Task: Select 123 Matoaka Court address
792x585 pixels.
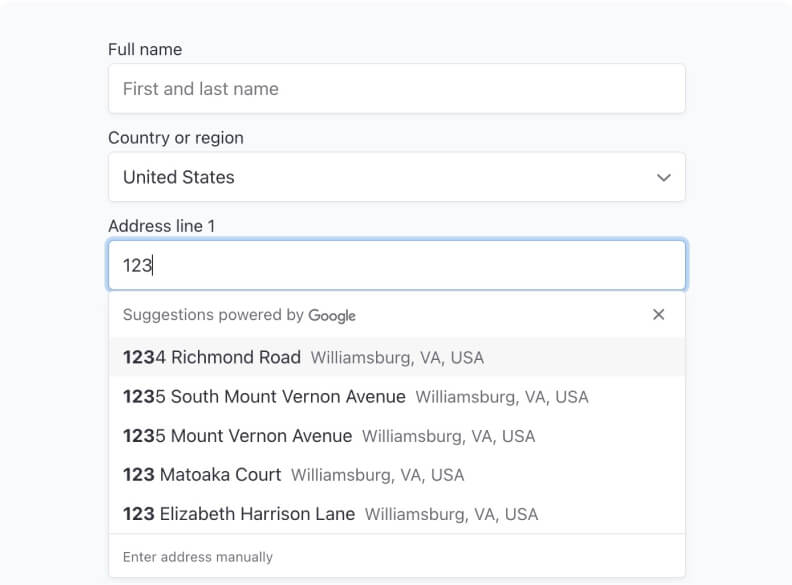Action: (202, 475)
